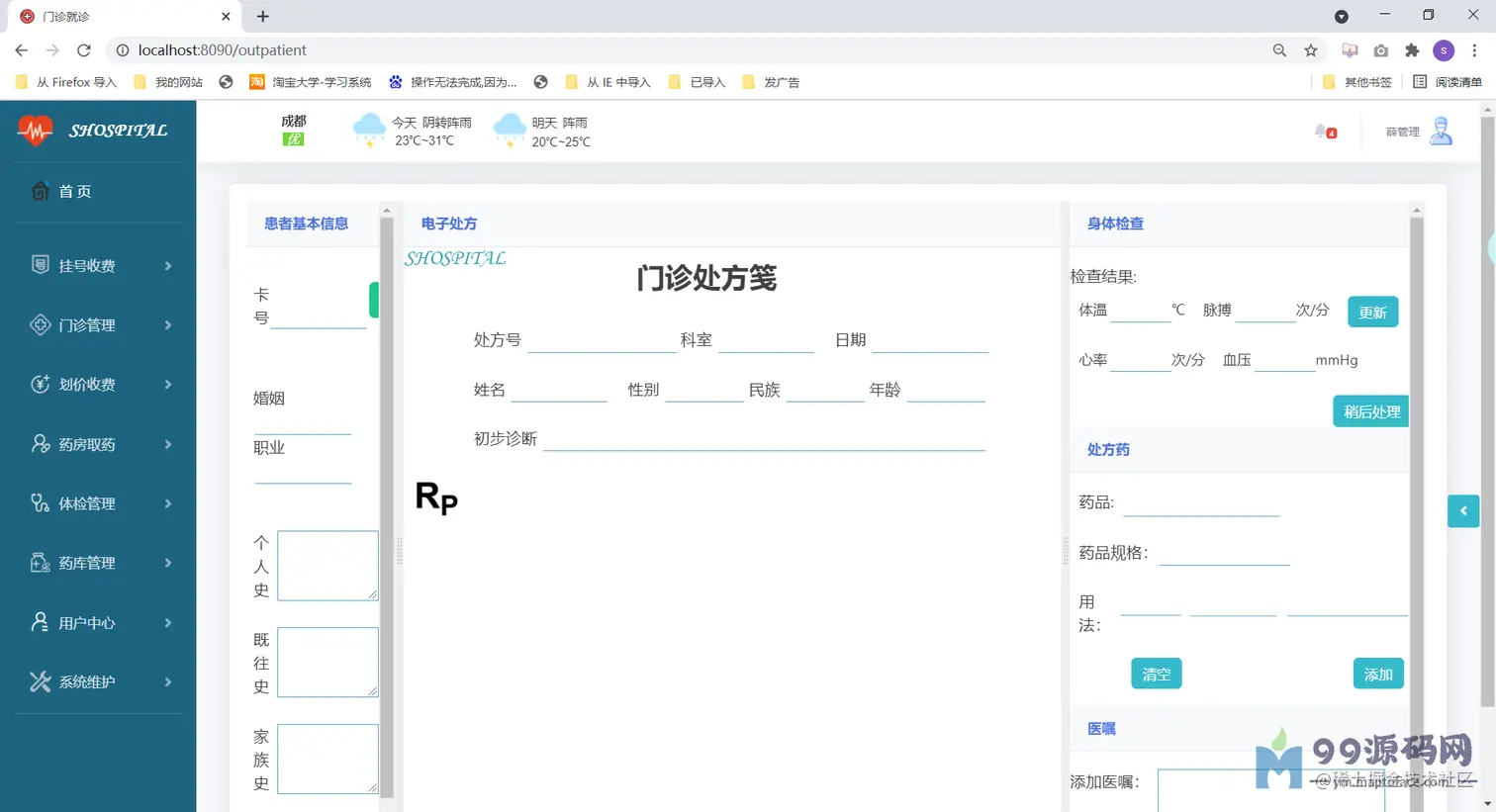Click the 添加 prescription drug button
Viewport: 1496px width, 812px height.
[1378, 675]
